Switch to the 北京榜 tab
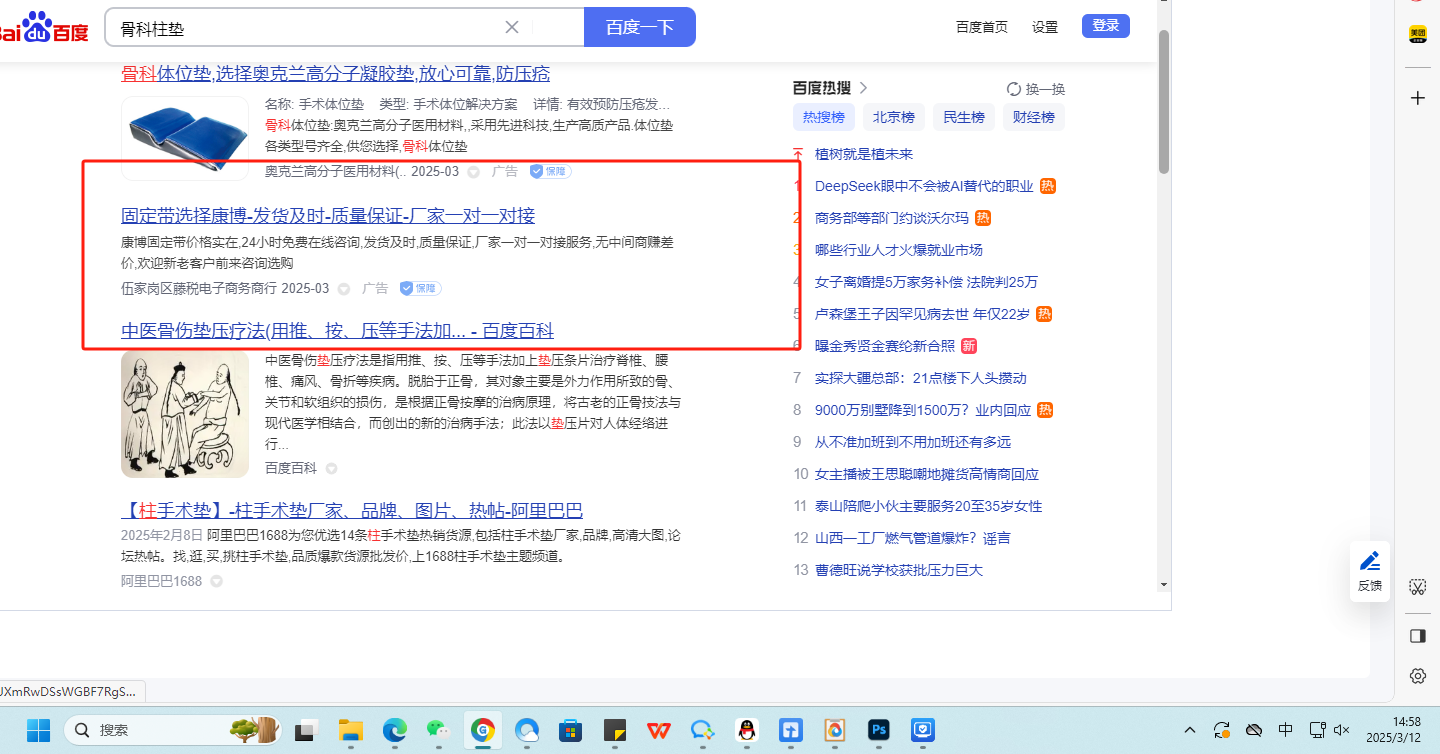The image size is (1440, 754). pos(893,117)
